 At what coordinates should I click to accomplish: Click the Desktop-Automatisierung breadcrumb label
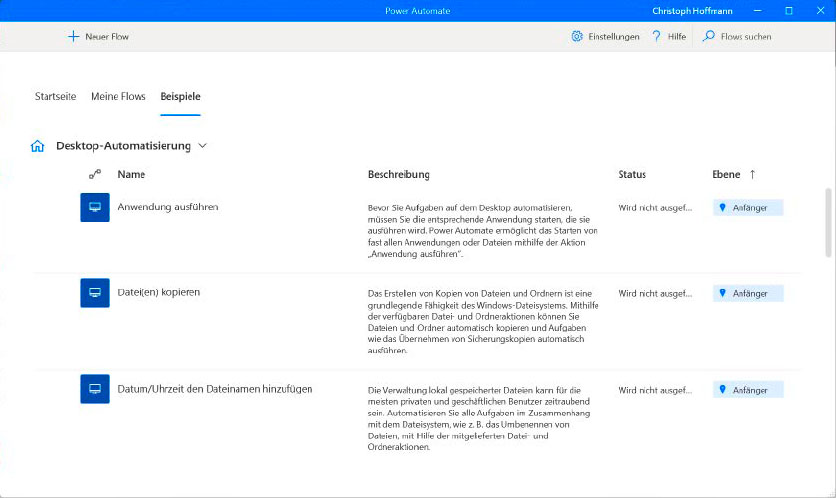(x=123, y=146)
